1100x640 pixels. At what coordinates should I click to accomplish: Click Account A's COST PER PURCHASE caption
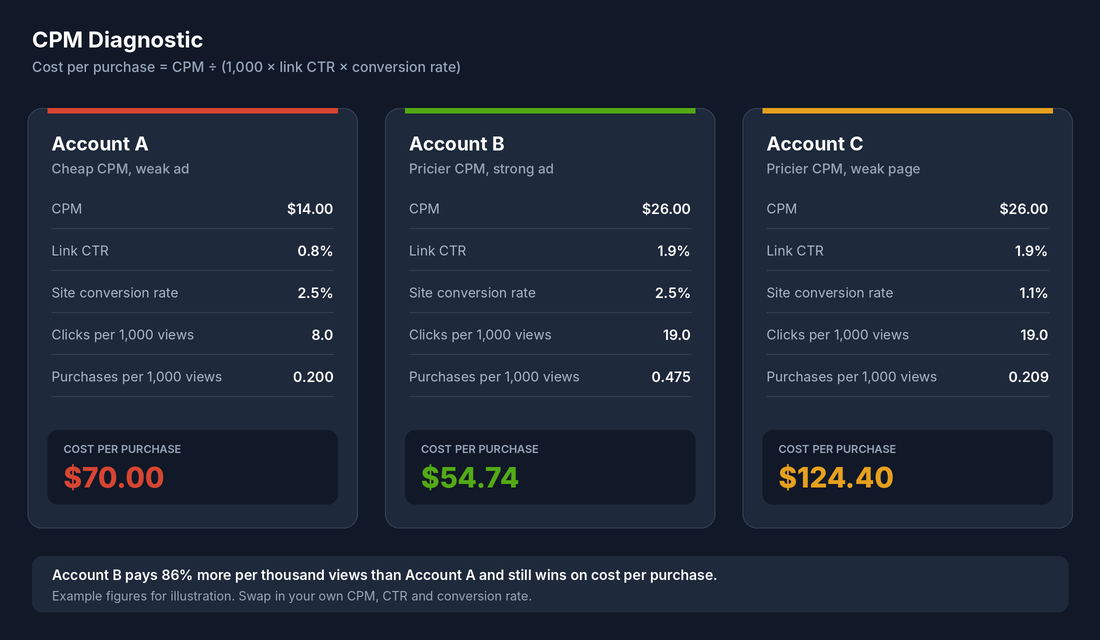coord(122,449)
